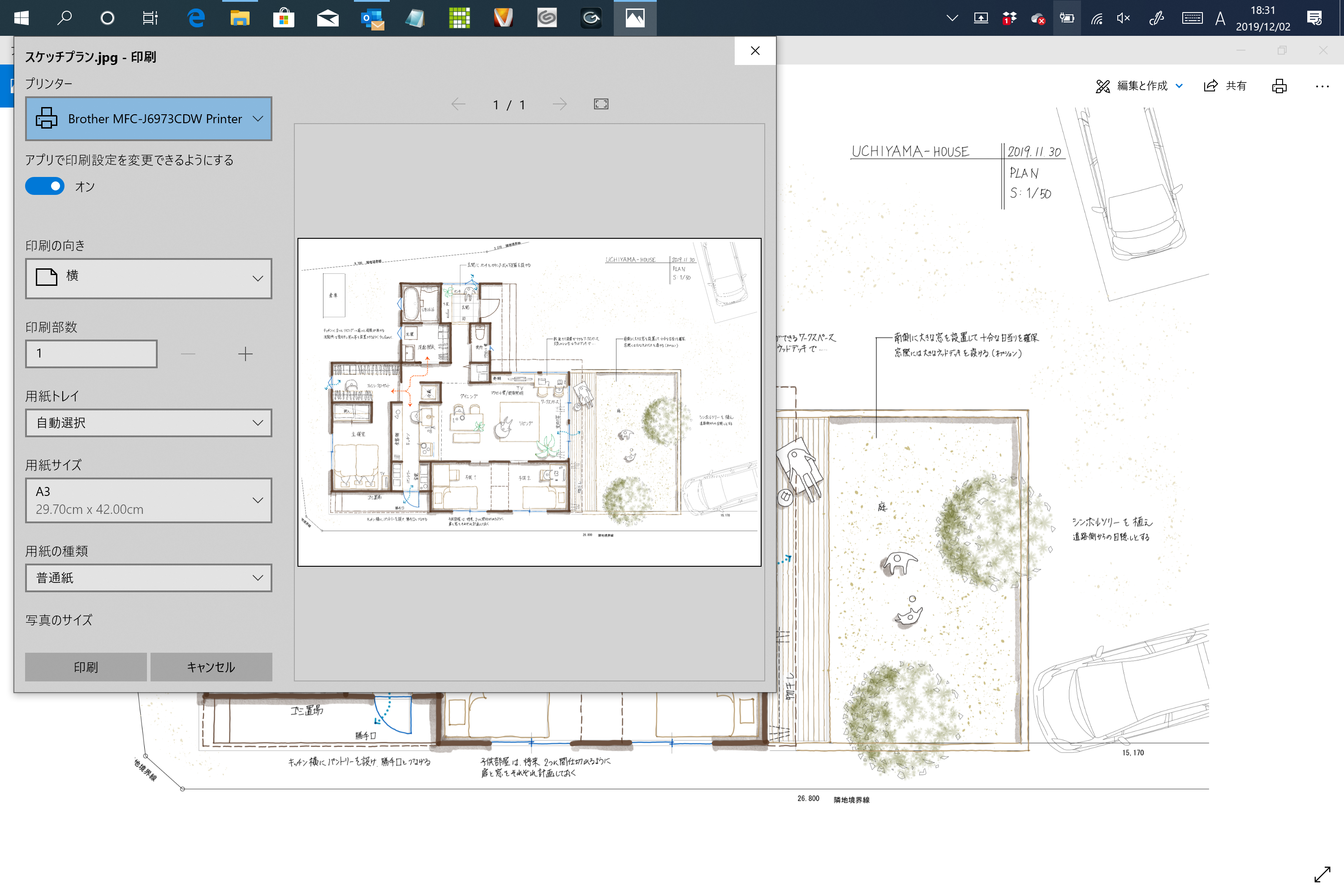Image resolution: width=1344 pixels, height=896 pixels.
Task: Click the copies number field
Action: tap(91, 354)
